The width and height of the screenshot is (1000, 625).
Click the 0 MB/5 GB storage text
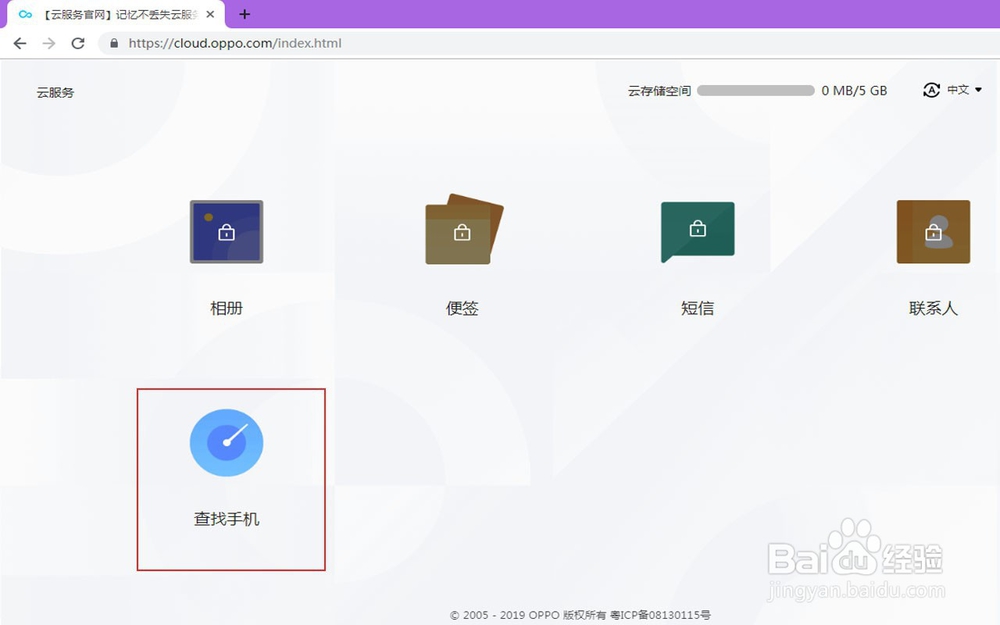[x=854, y=91]
